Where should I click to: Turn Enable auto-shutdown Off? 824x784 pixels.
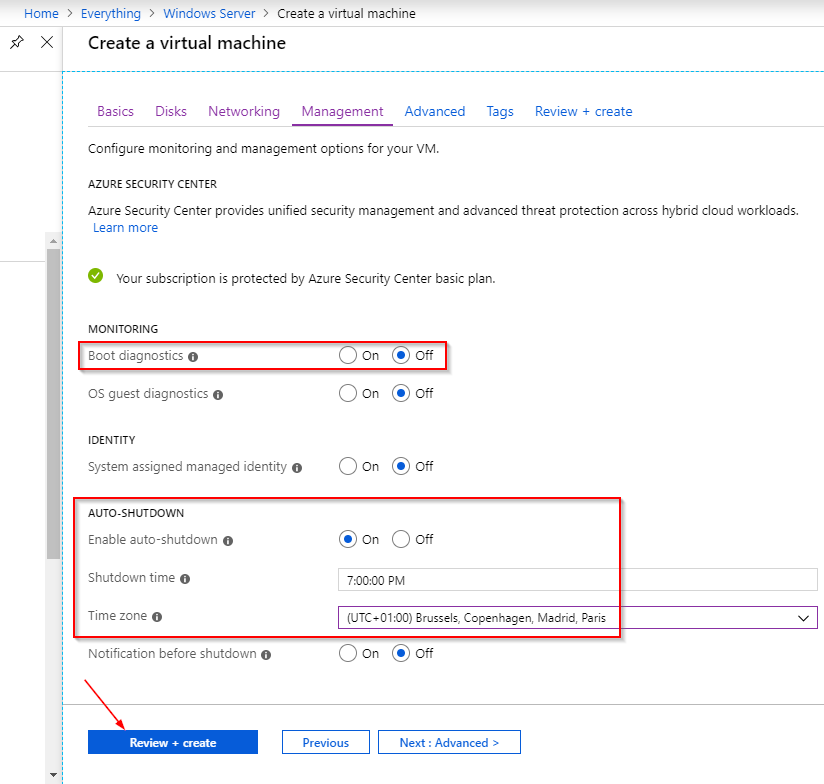[401, 539]
